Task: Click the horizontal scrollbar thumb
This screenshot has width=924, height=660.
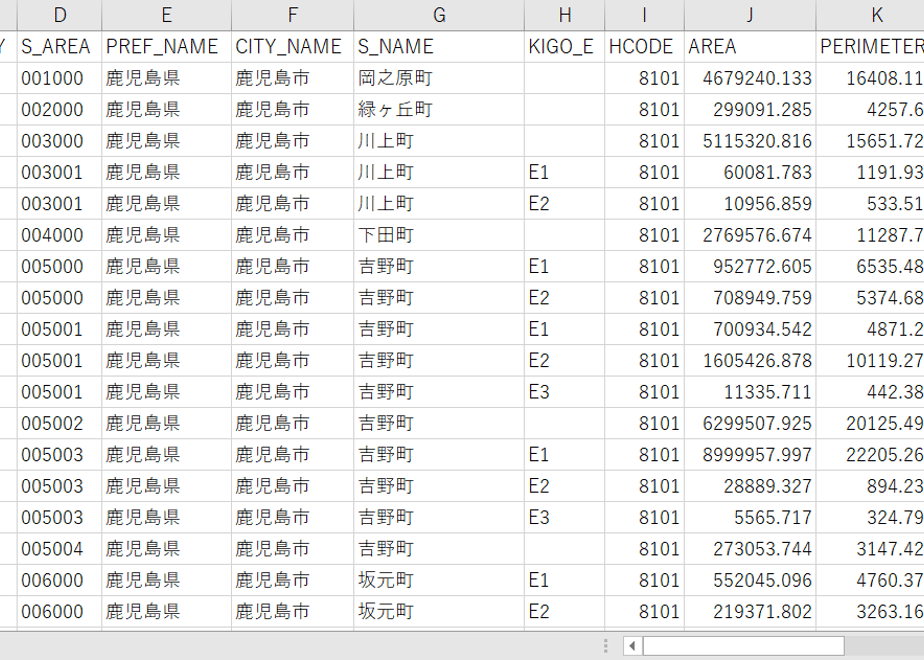Action: [744, 646]
